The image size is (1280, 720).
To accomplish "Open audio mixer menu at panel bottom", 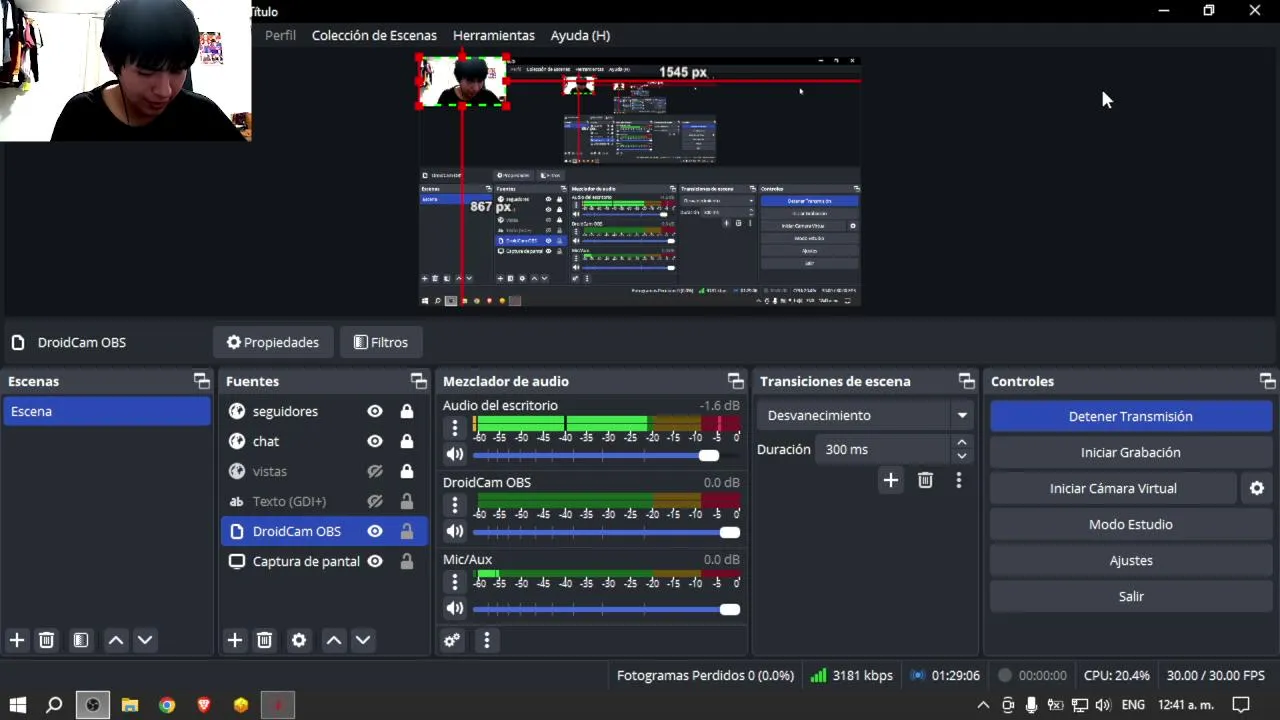I will click(x=487, y=640).
